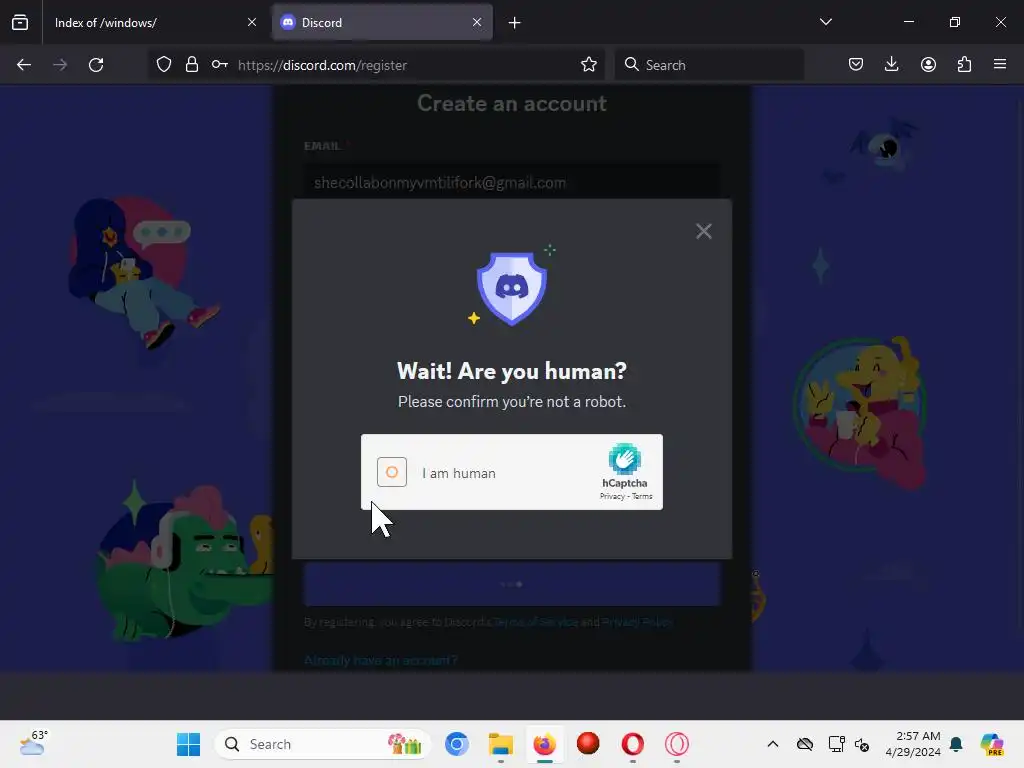
Task: Open a new browser tab
Action: tap(515, 23)
